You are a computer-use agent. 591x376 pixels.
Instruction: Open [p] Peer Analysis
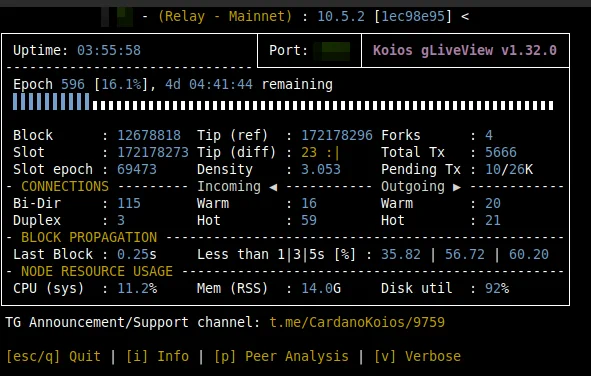(282, 356)
